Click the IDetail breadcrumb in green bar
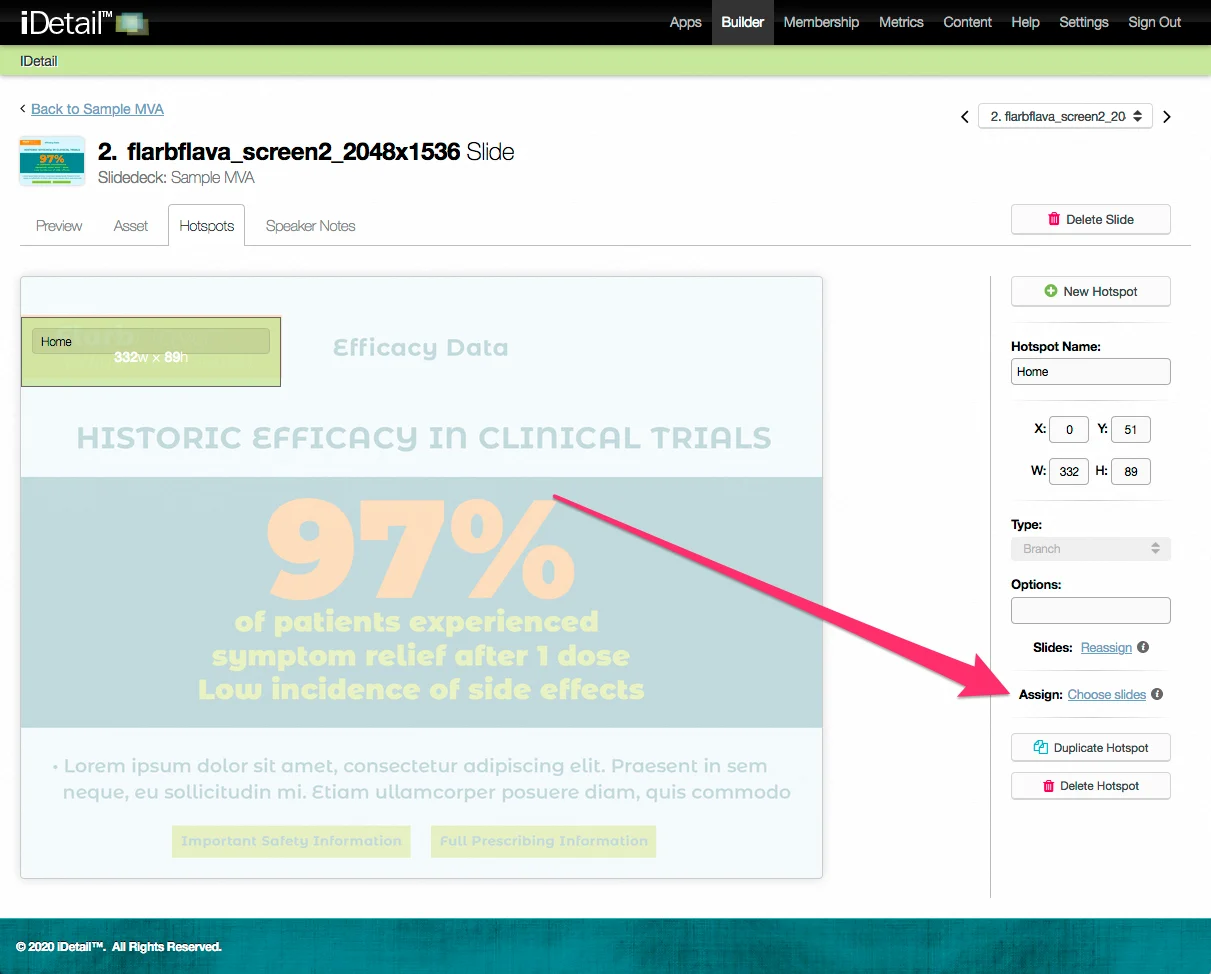This screenshot has width=1211, height=974. click(x=38, y=61)
